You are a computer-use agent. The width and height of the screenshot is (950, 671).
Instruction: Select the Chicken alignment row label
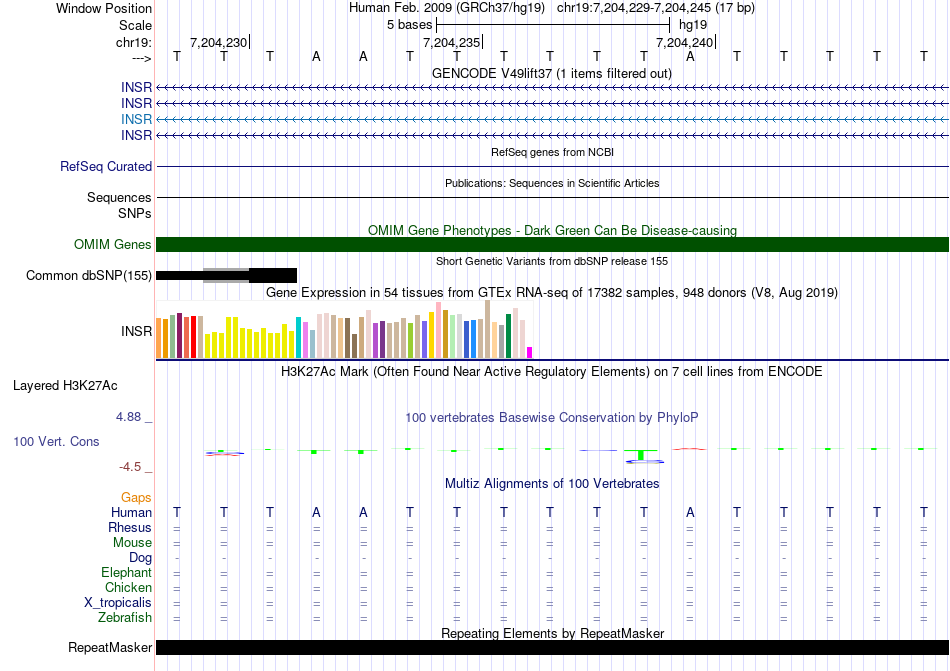coord(126,588)
